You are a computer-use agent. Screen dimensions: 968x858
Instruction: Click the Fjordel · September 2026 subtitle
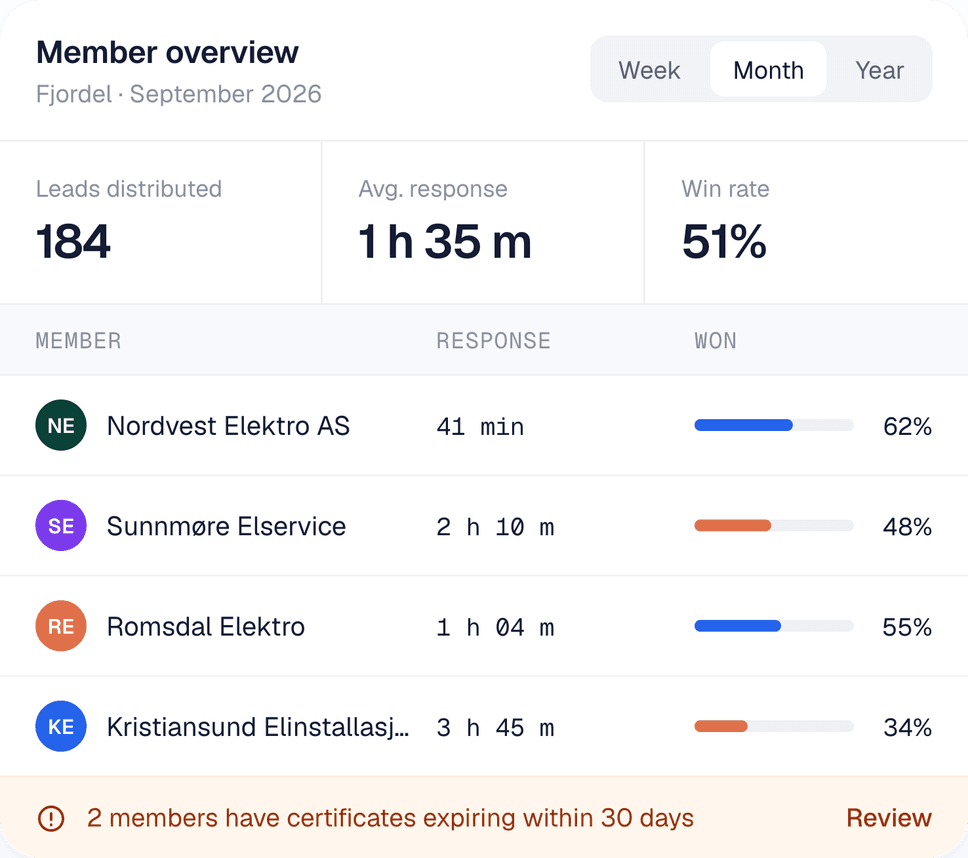(178, 94)
